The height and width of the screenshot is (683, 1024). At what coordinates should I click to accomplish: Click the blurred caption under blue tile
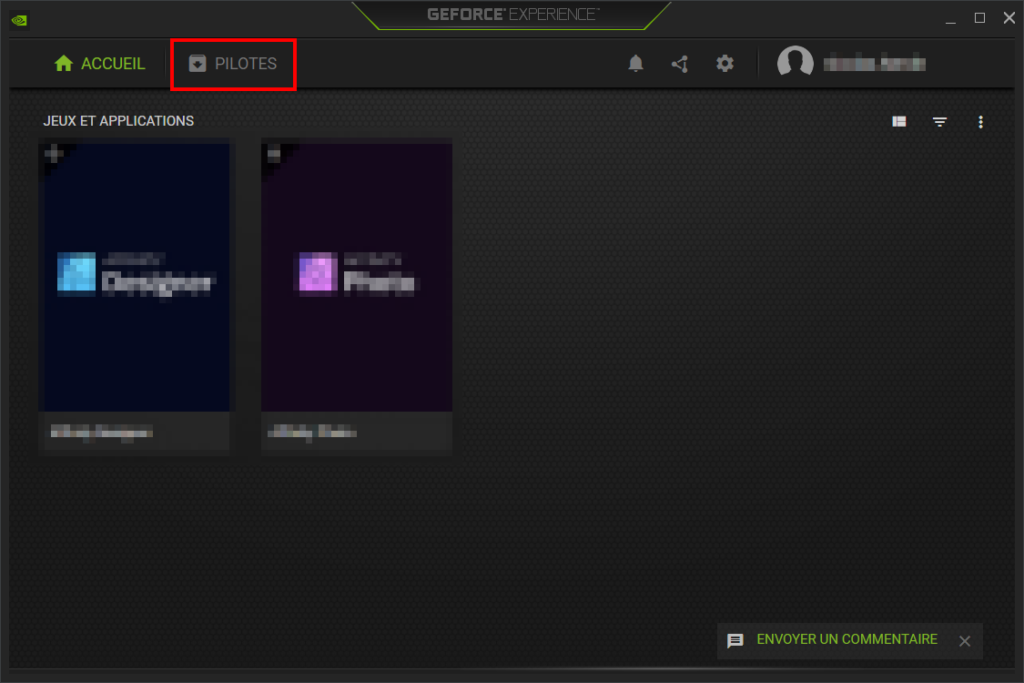[102, 432]
